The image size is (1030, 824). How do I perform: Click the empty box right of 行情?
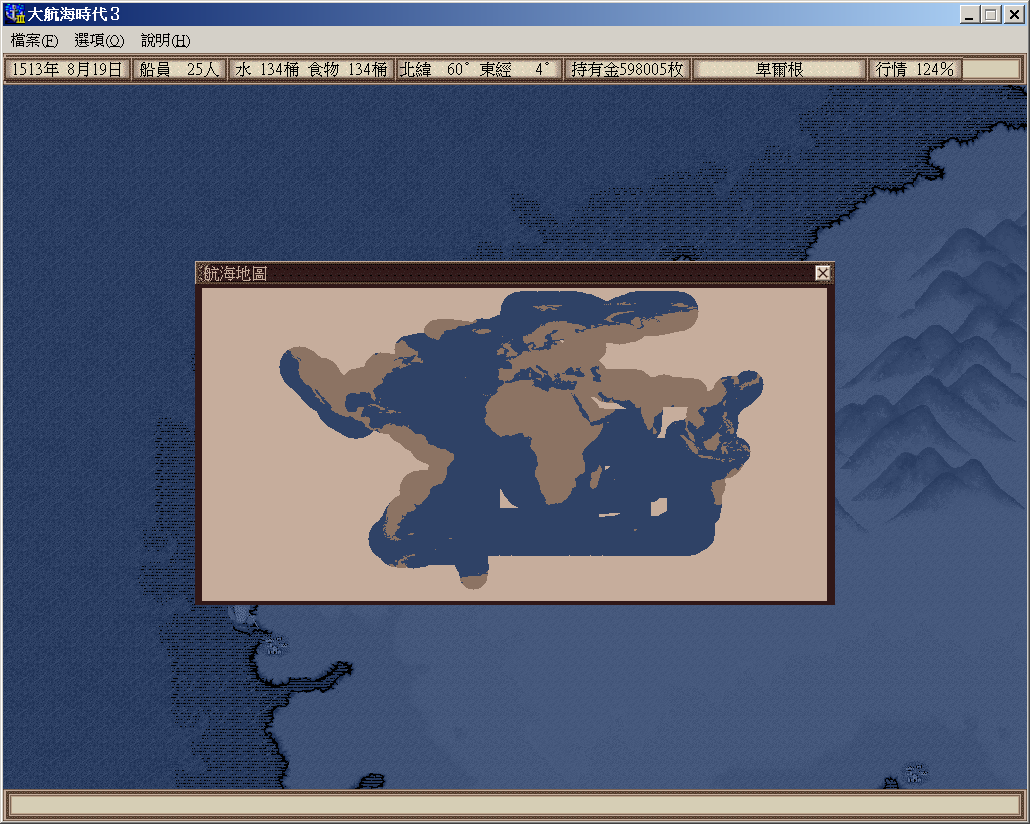(990, 69)
